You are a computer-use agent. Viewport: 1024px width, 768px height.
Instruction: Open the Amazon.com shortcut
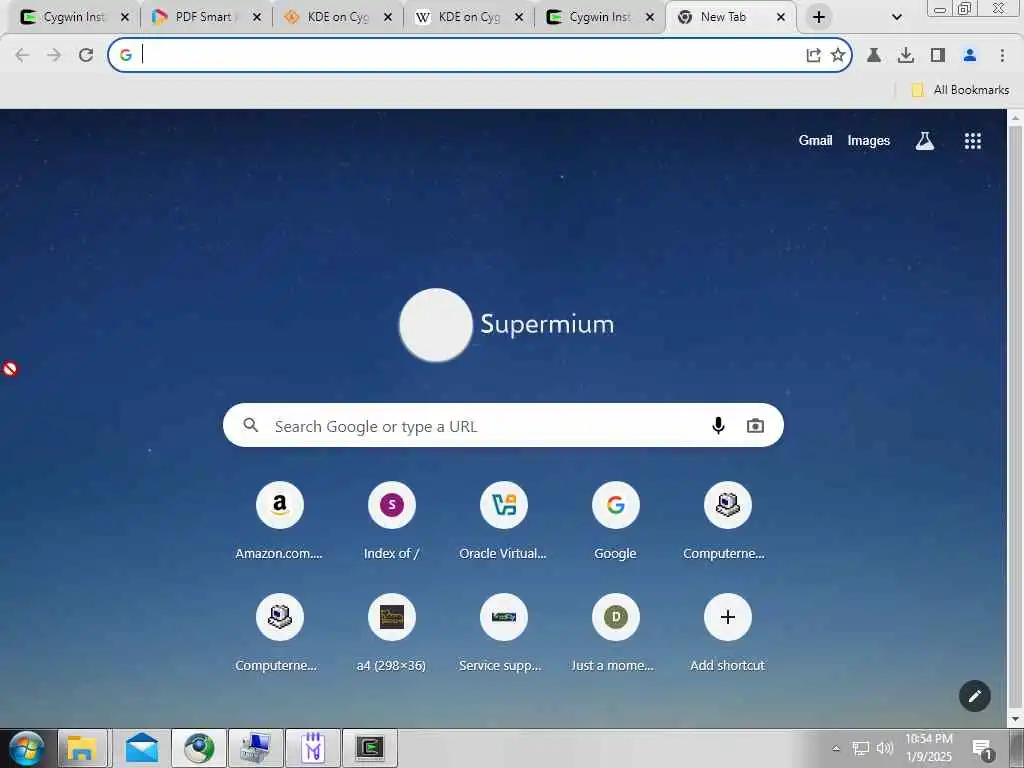coord(280,520)
